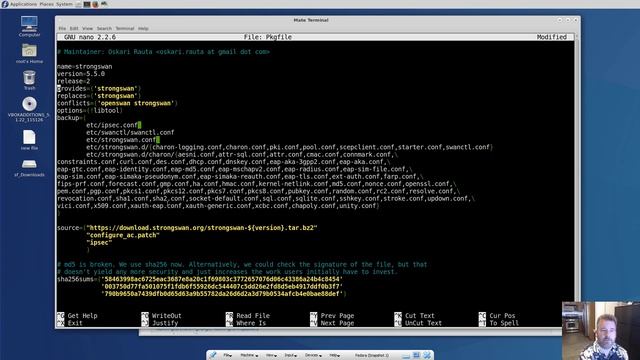This screenshot has width=640, height=360.
Task: Click the Maintainer comment line
Action: click(x=163, y=52)
